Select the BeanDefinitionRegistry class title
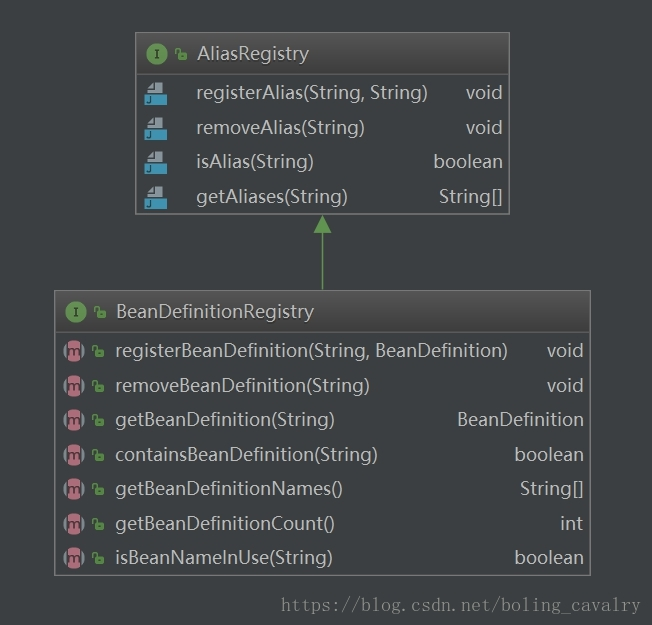Viewport: 652px width, 625px height. (x=215, y=312)
